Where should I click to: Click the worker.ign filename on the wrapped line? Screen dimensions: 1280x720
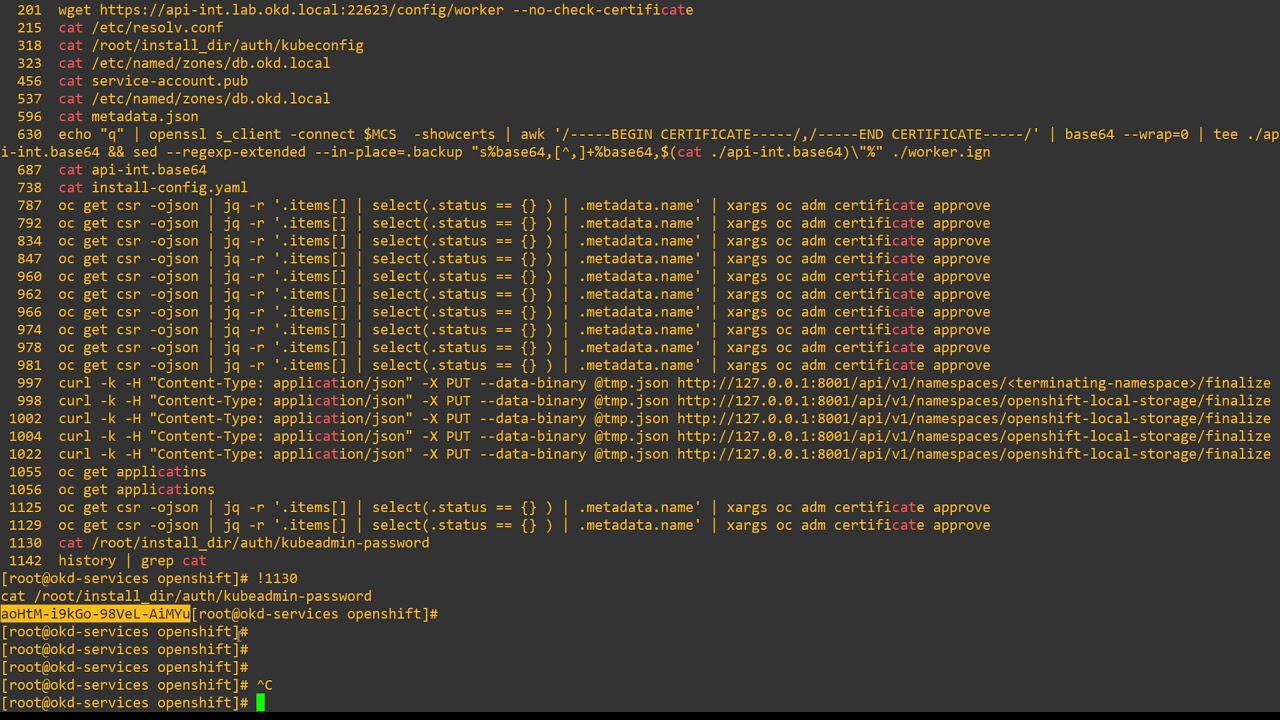click(x=941, y=152)
